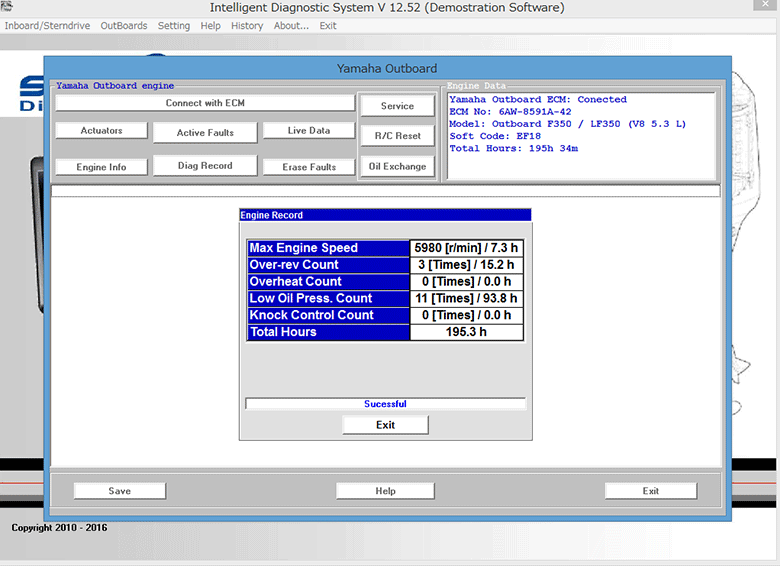Open the Actuators tests
Image resolution: width=780 pixels, height=566 pixels.
coord(101,130)
